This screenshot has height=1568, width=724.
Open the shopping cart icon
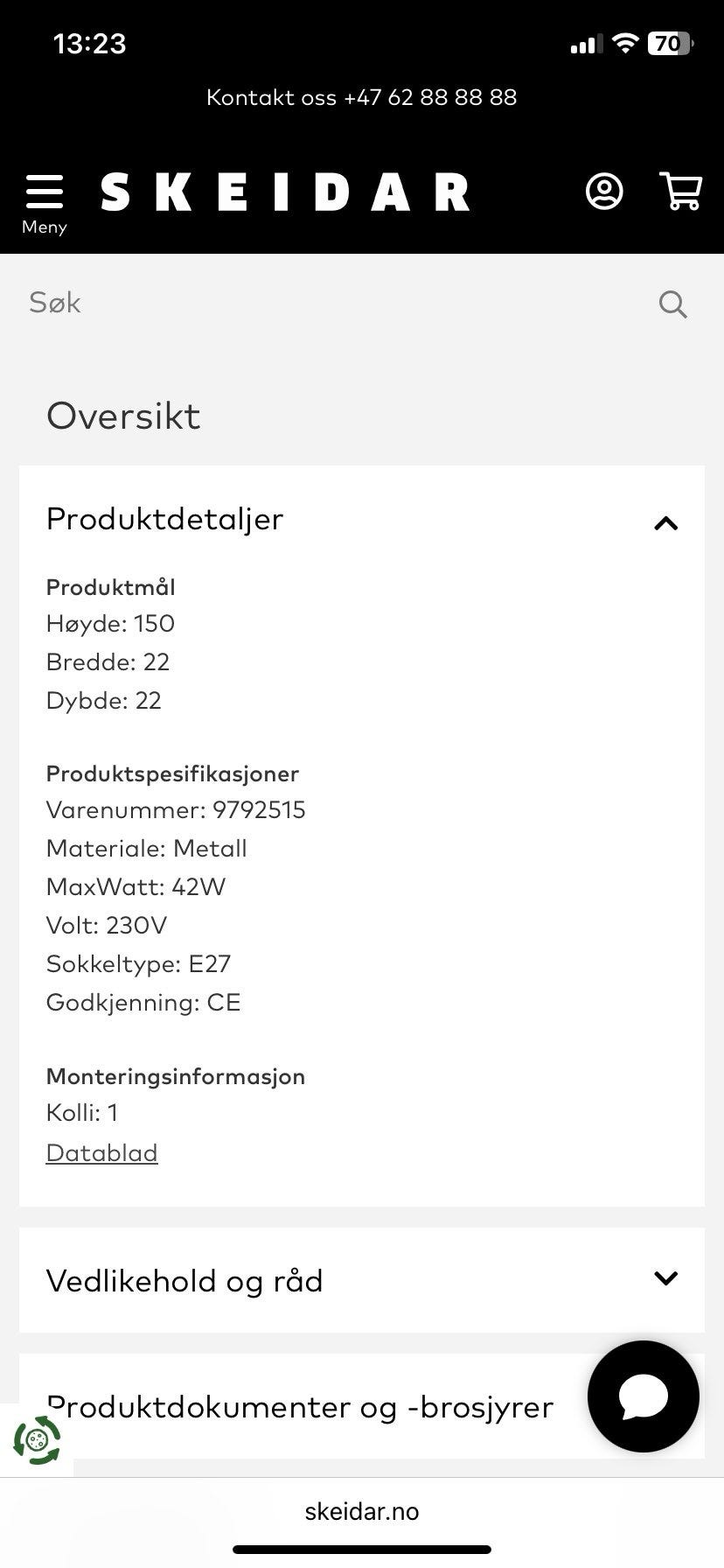click(680, 191)
